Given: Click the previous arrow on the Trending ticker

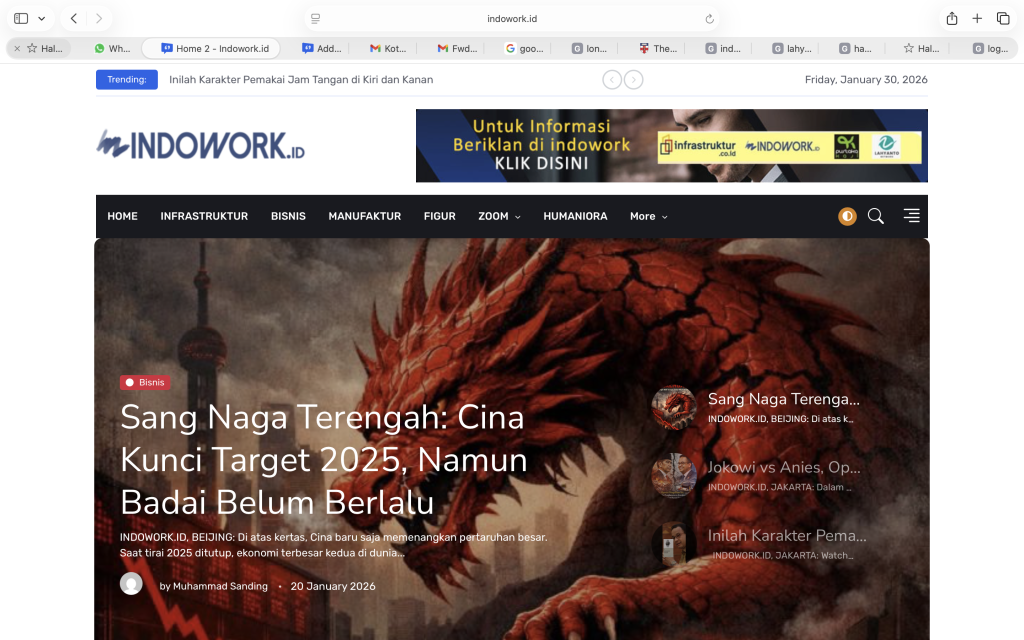Looking at the screenshot, I should [x=611, y=79].
